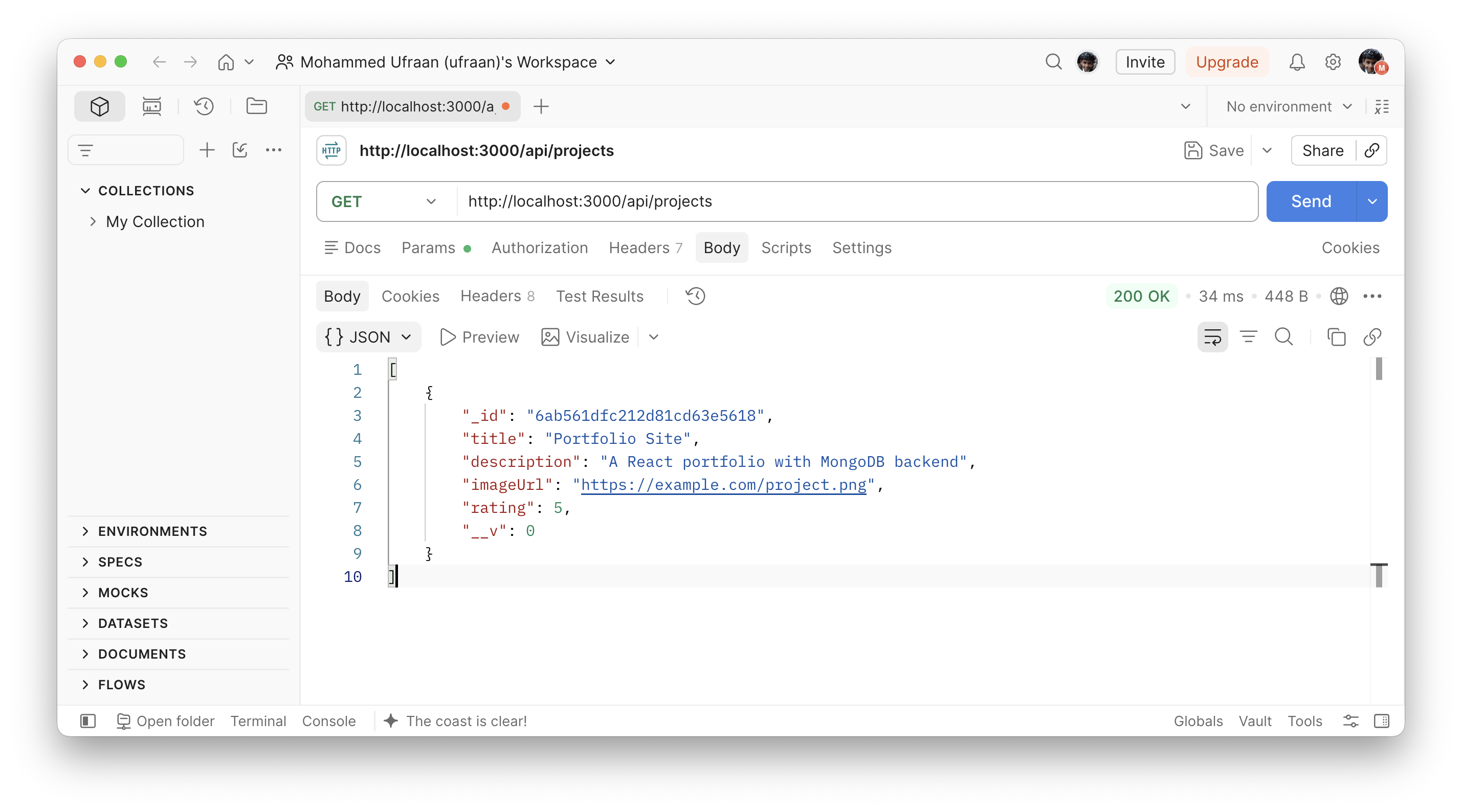Open the notifications bell
This screenshot has height=812, width=1462.
tap(1297, 61)
